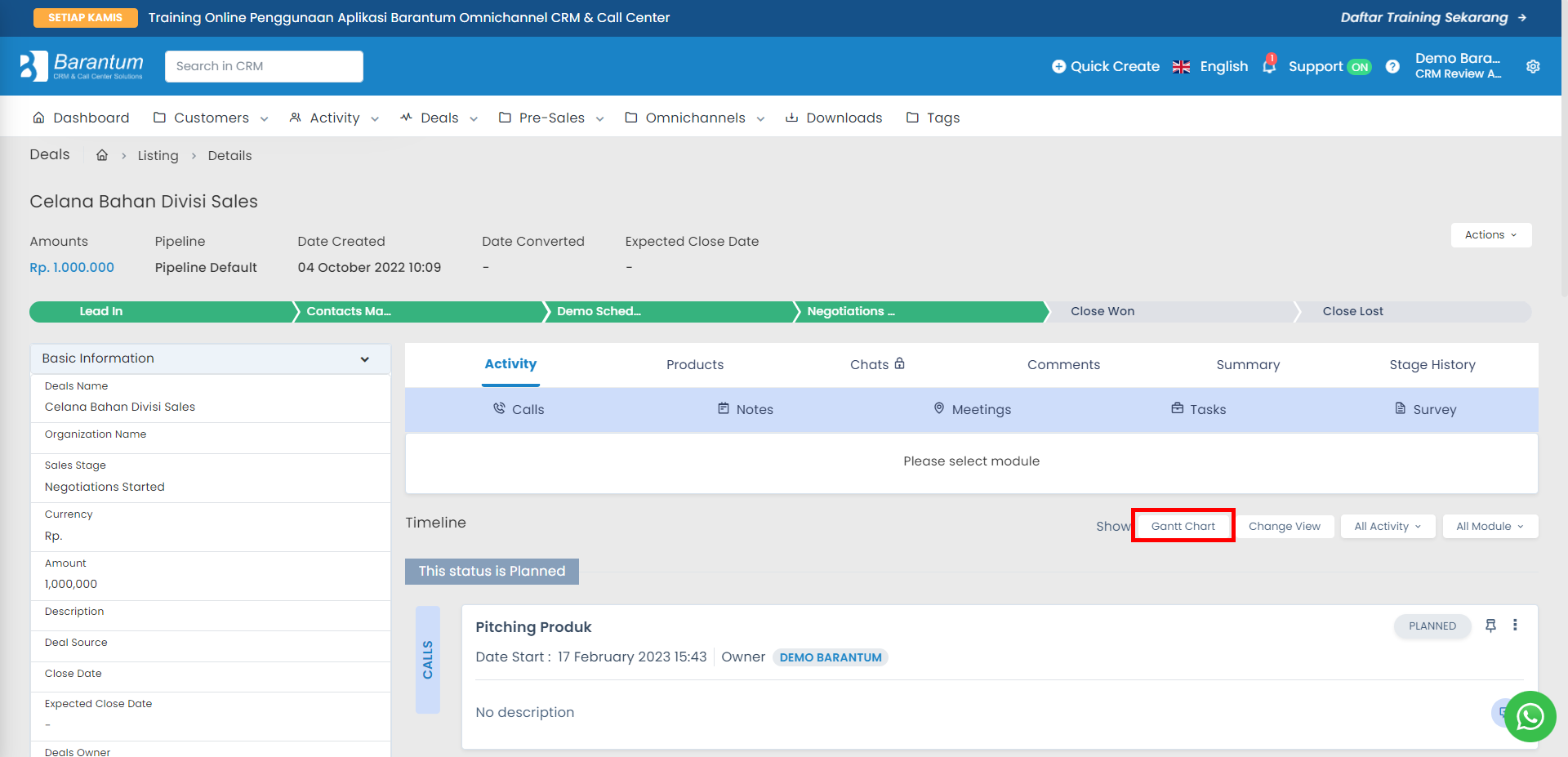Click the UK flag language icon
This screenshot has height=757, width=1568.
pos(1181,67)
